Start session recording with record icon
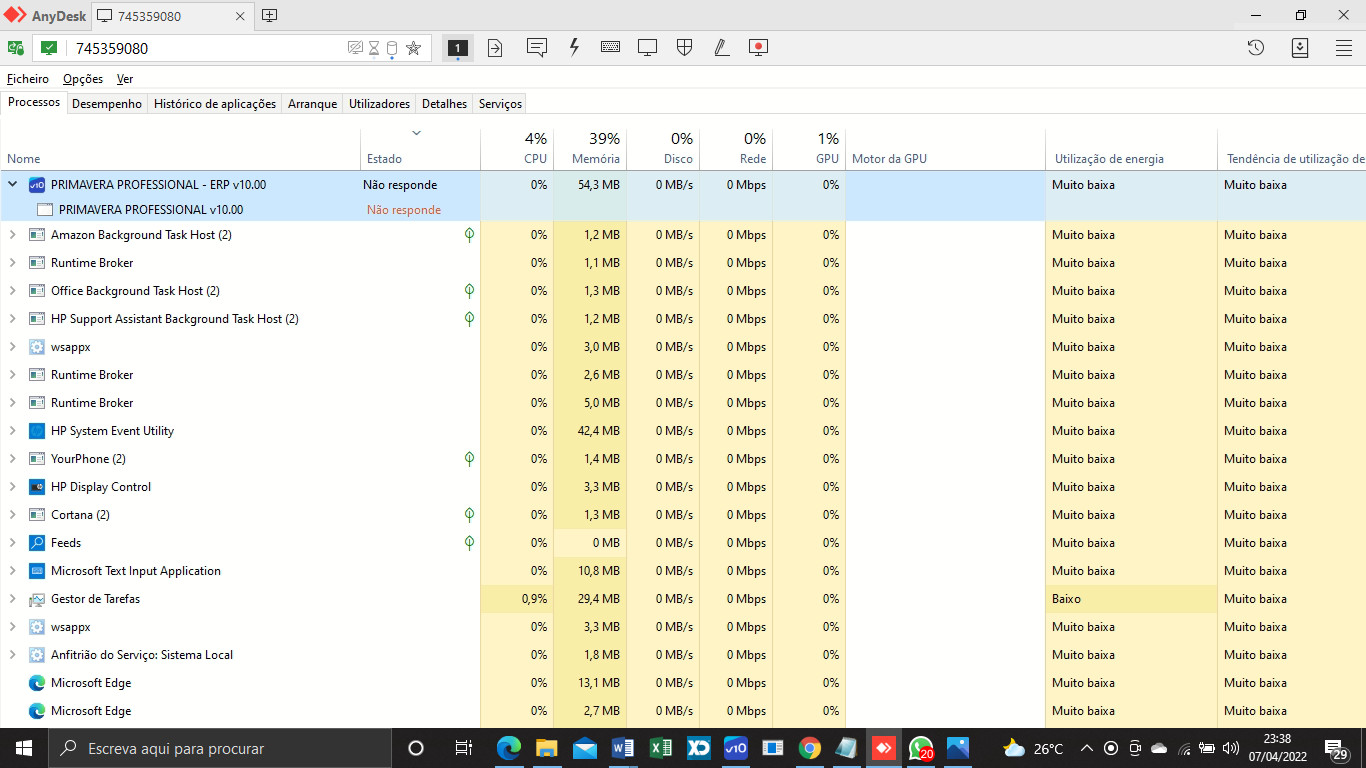The height and width of the screenshot is (768, 1366). click(758, 47)
